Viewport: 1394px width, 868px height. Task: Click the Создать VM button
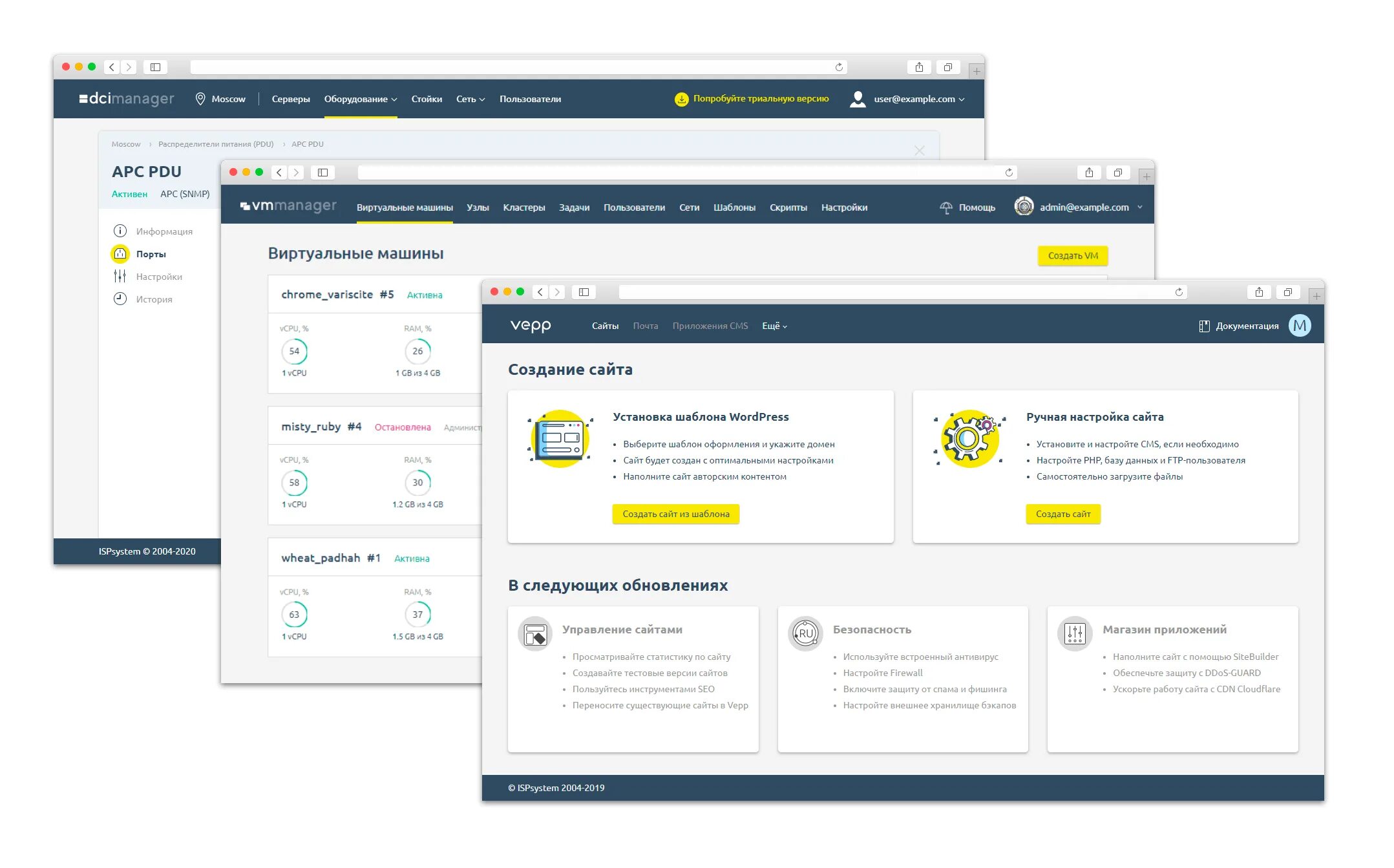[1073, 256]
